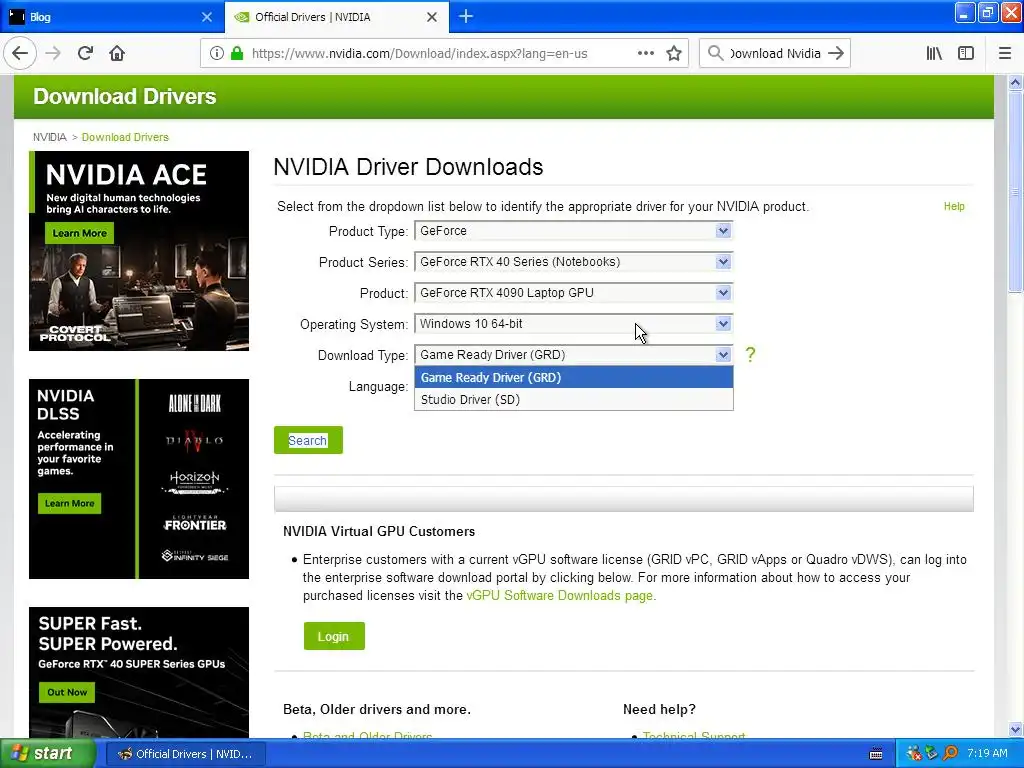The width and height of the screenshot is (1024, 768).
Task: Open the Operating System dropdown
Action: (573, 324)
